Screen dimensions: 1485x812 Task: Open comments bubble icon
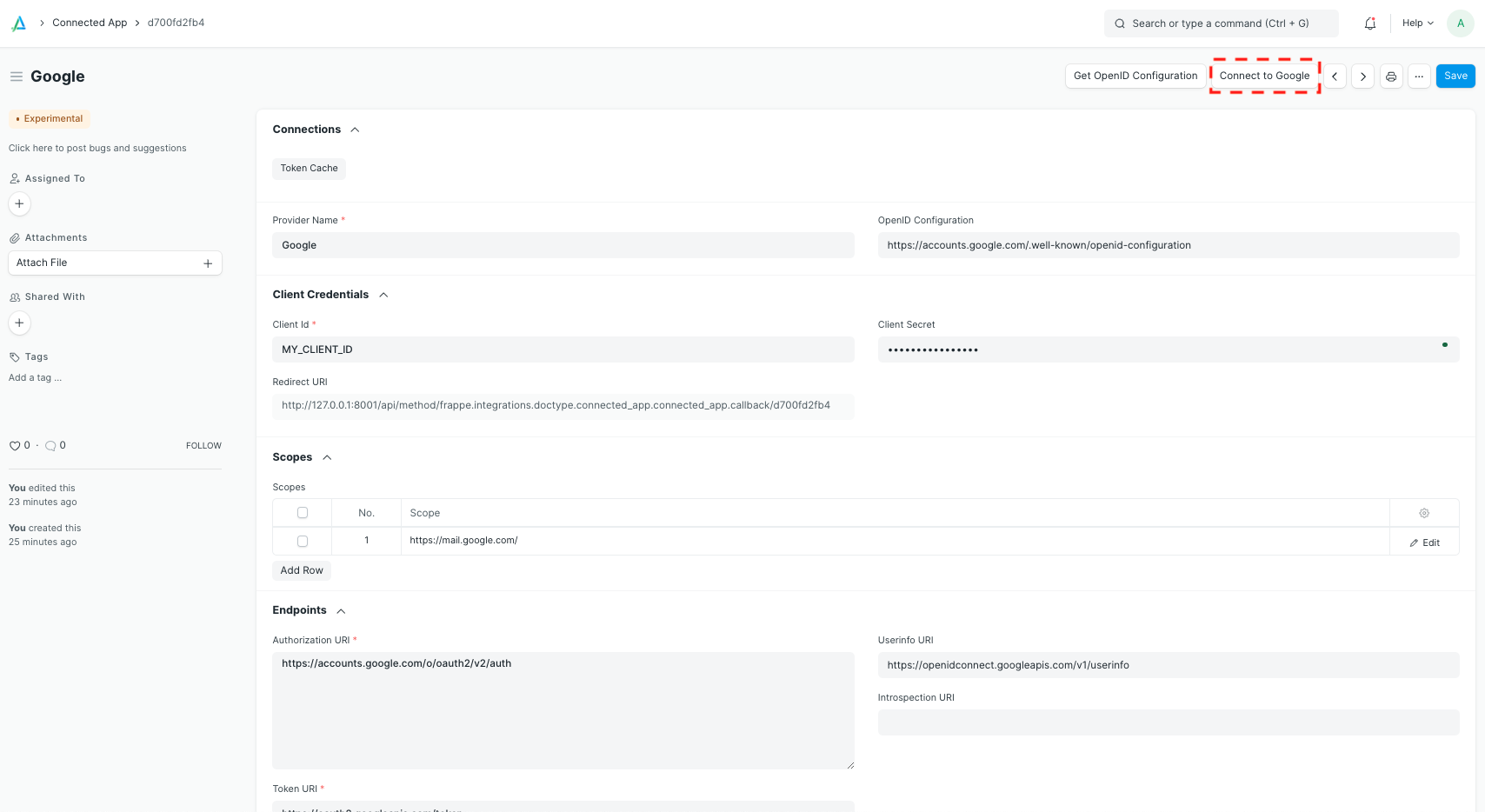point(50,446)
